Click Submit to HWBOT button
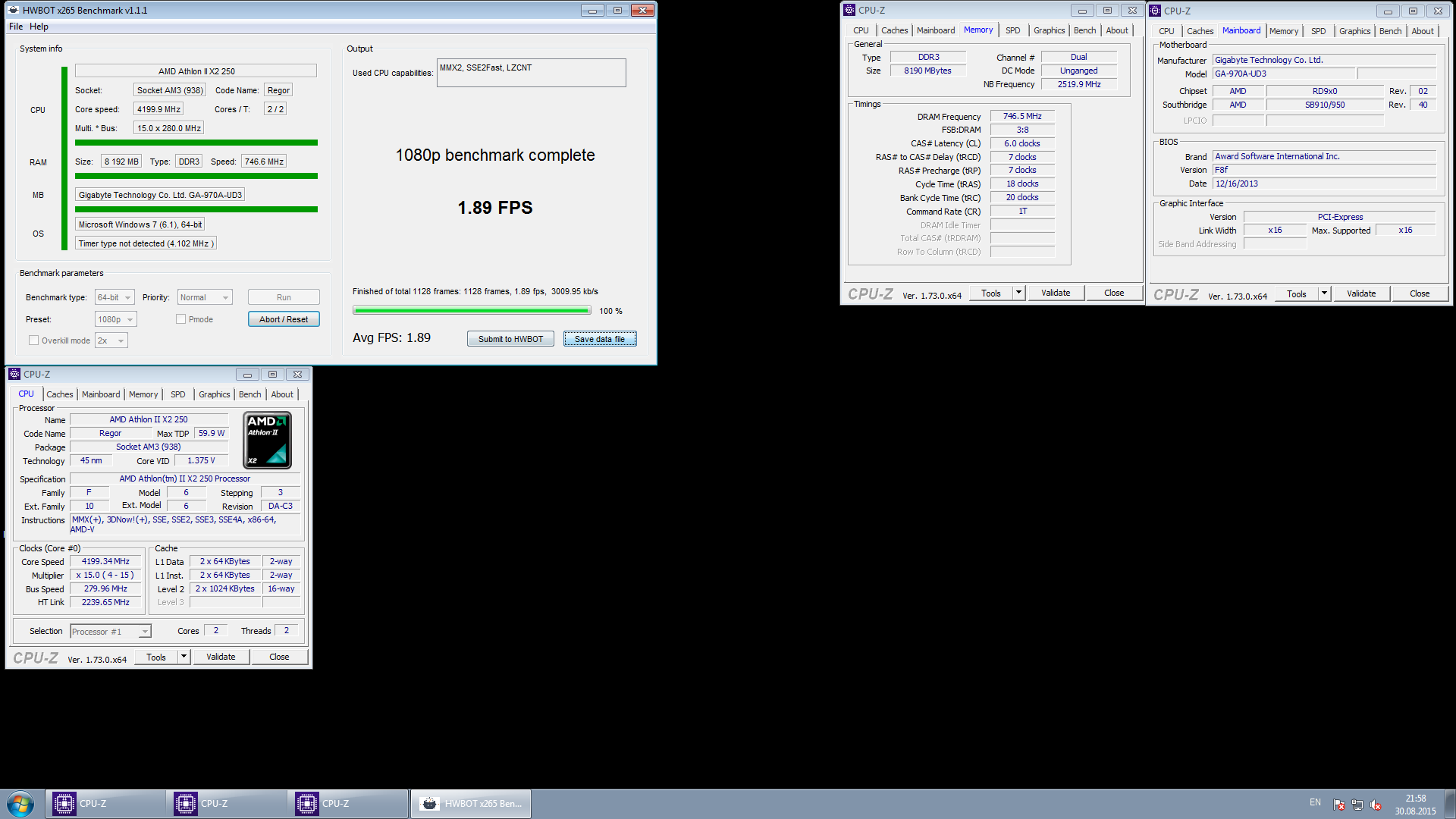 click(510, 339)
